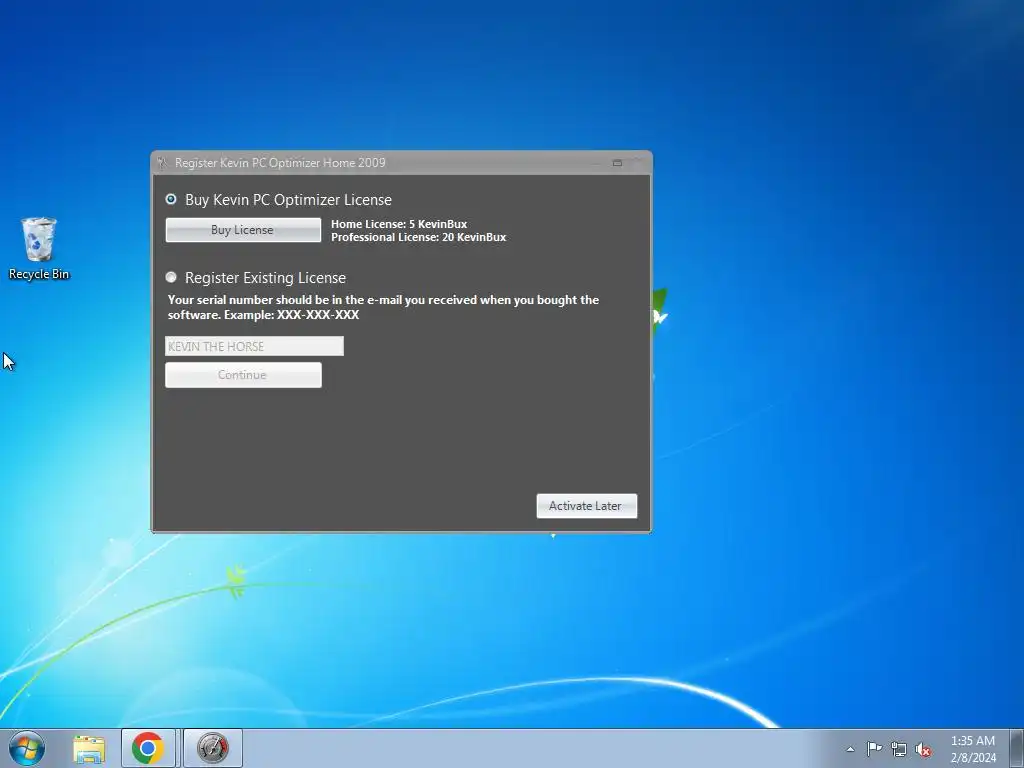This screenshot has width=1024, height=768.
Task: Open File Explorer from the taskbar
Action: [89, 748]
